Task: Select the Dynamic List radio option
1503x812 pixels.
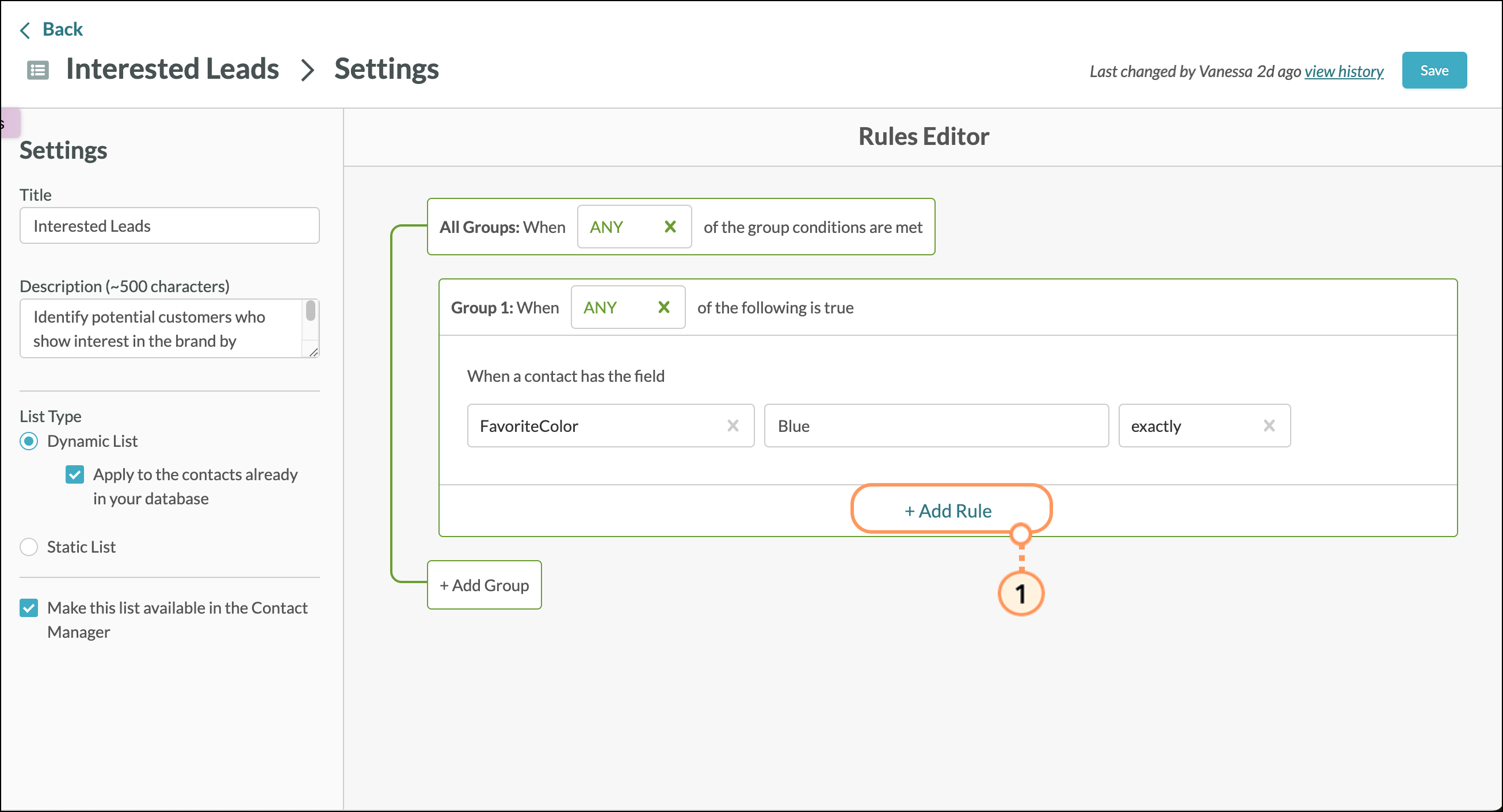Action: coord(29,441)
